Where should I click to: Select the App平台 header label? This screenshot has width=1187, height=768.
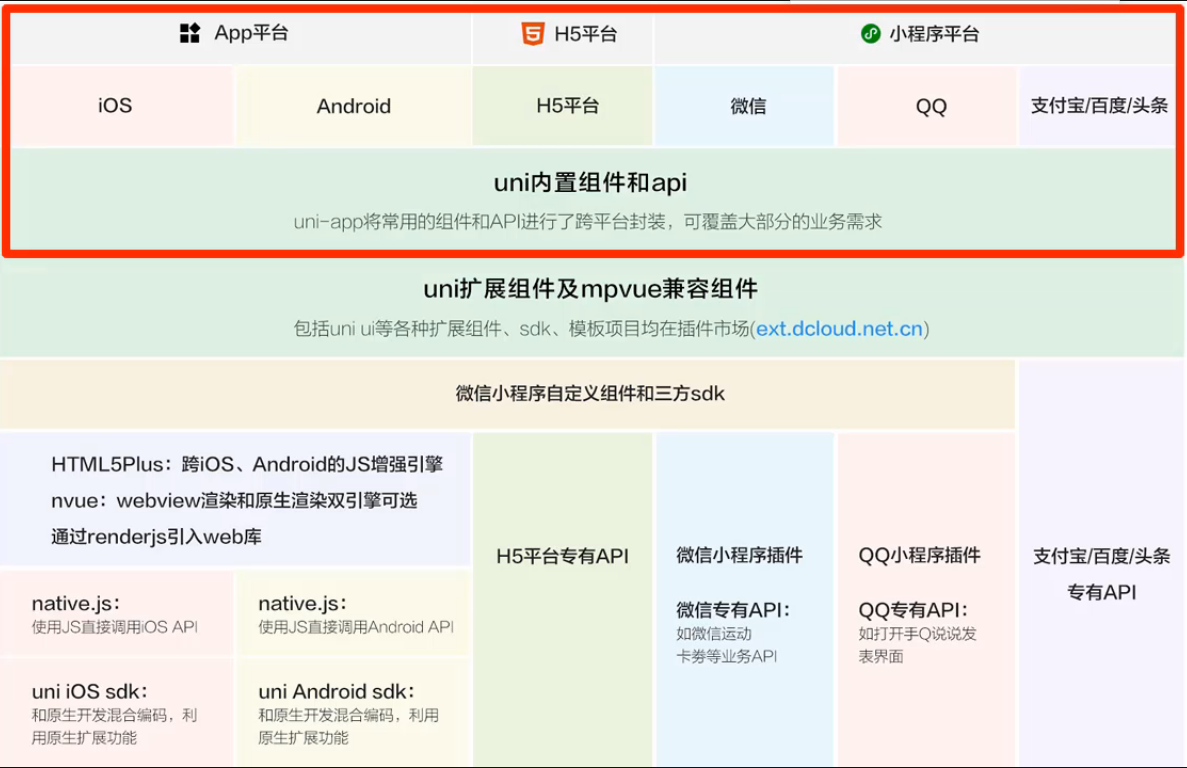pos(251,33)
